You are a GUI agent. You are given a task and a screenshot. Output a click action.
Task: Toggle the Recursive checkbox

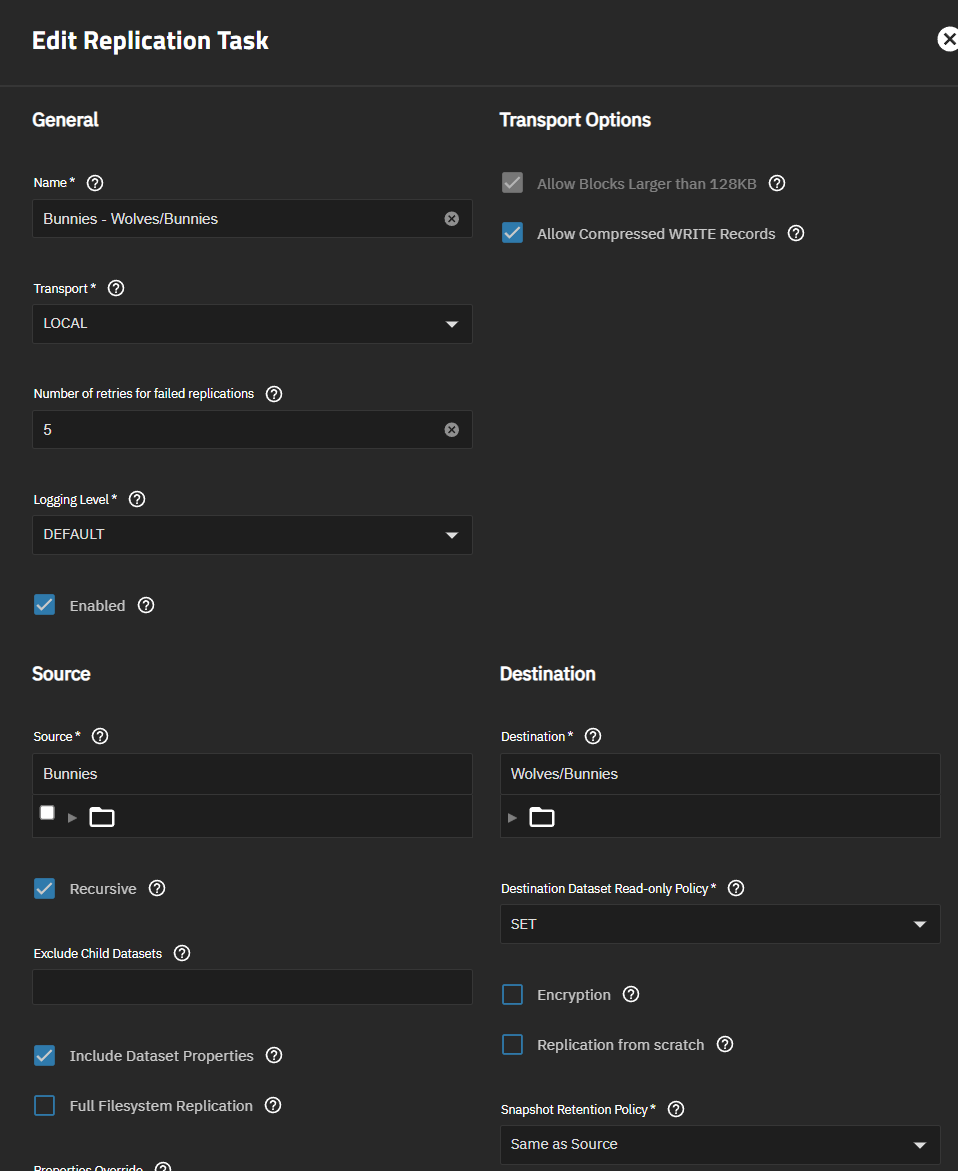tap(45, 888)
